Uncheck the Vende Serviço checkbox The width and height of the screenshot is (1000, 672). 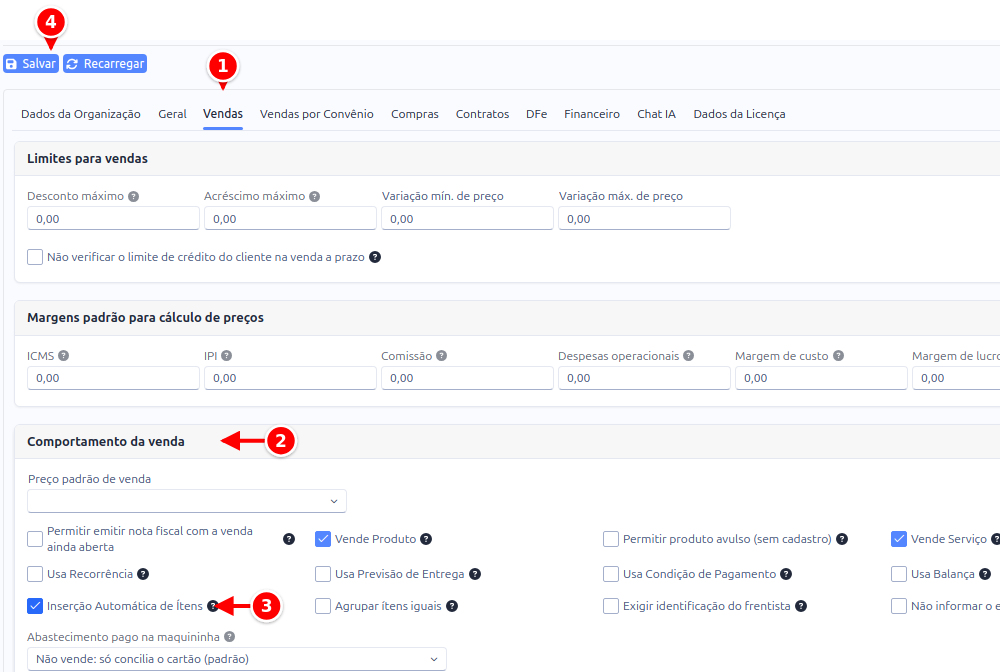tap(899, 539)
